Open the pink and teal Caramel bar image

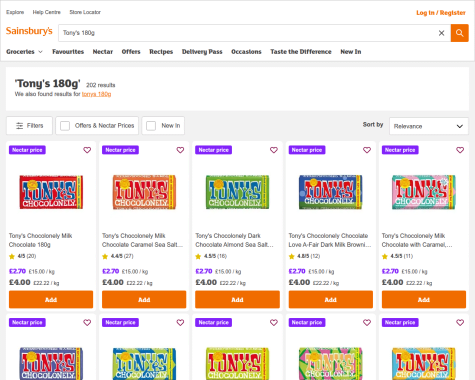click(424, 192)
